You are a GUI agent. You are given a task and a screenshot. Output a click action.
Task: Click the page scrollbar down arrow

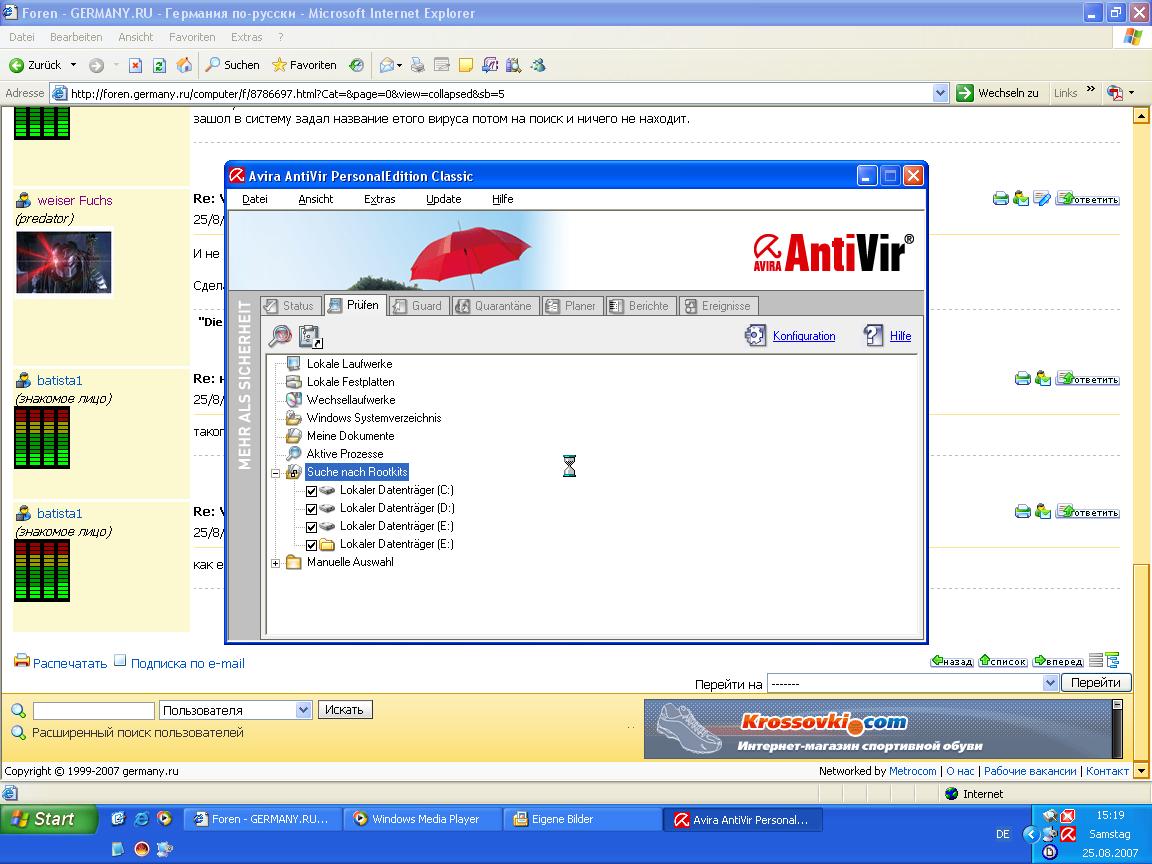(1141, 771)
